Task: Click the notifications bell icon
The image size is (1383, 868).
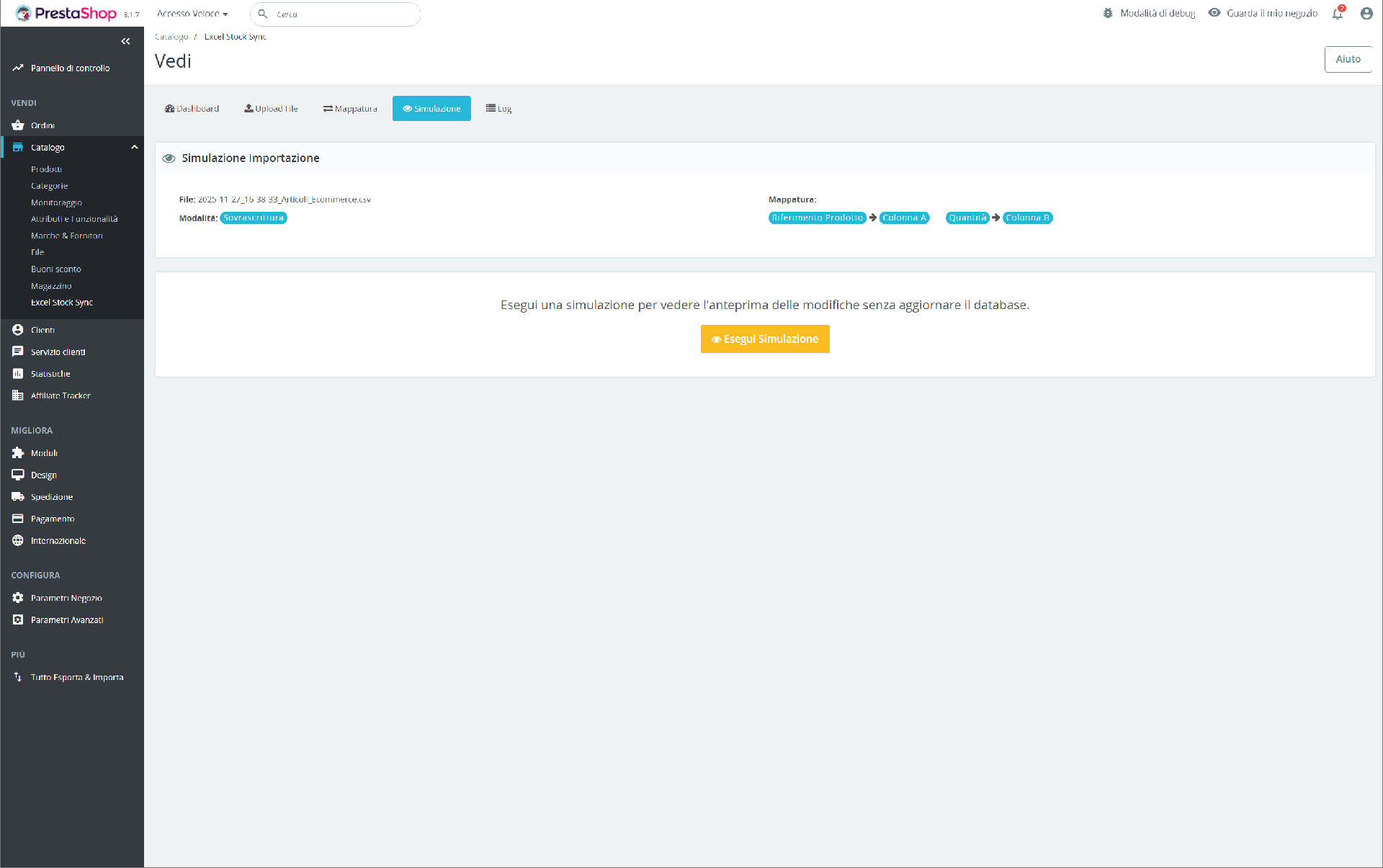Action: [1338, 14]
